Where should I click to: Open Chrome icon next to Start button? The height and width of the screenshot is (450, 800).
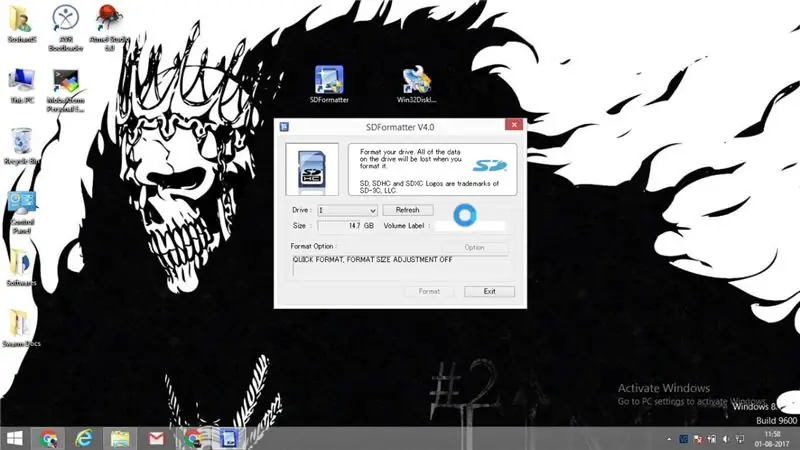(x=49, y=438)
